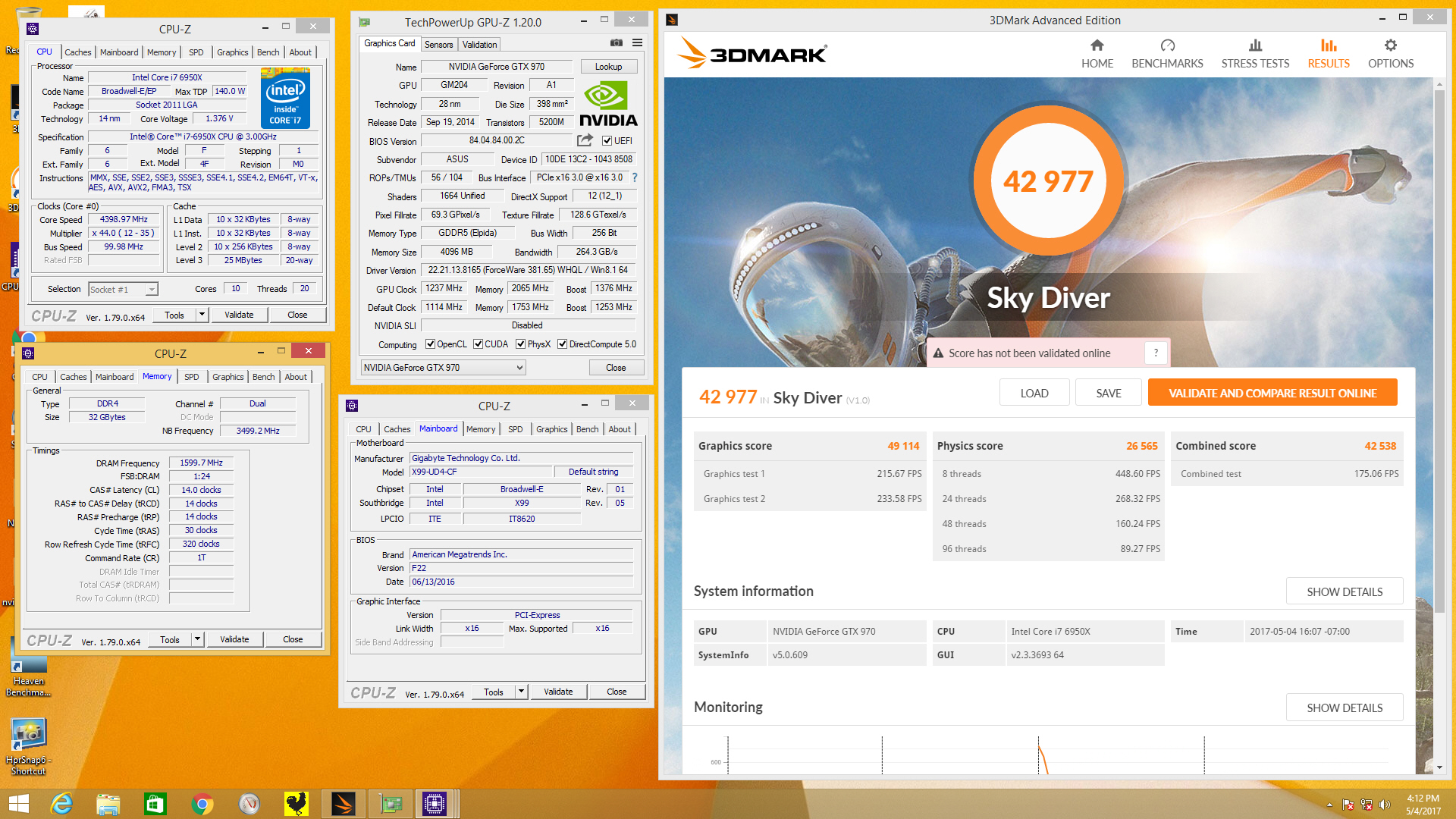
Task: Click Validate in top CPU-Z window
Action: (239, 315)
